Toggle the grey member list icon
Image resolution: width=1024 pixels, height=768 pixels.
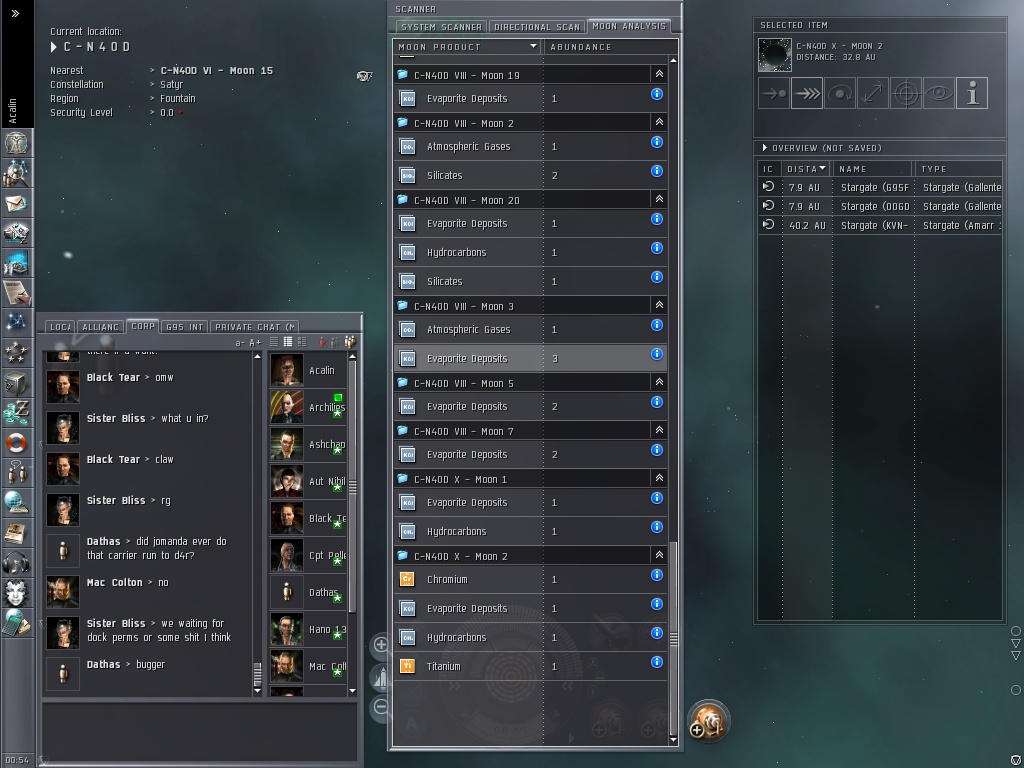click(335, 342)
